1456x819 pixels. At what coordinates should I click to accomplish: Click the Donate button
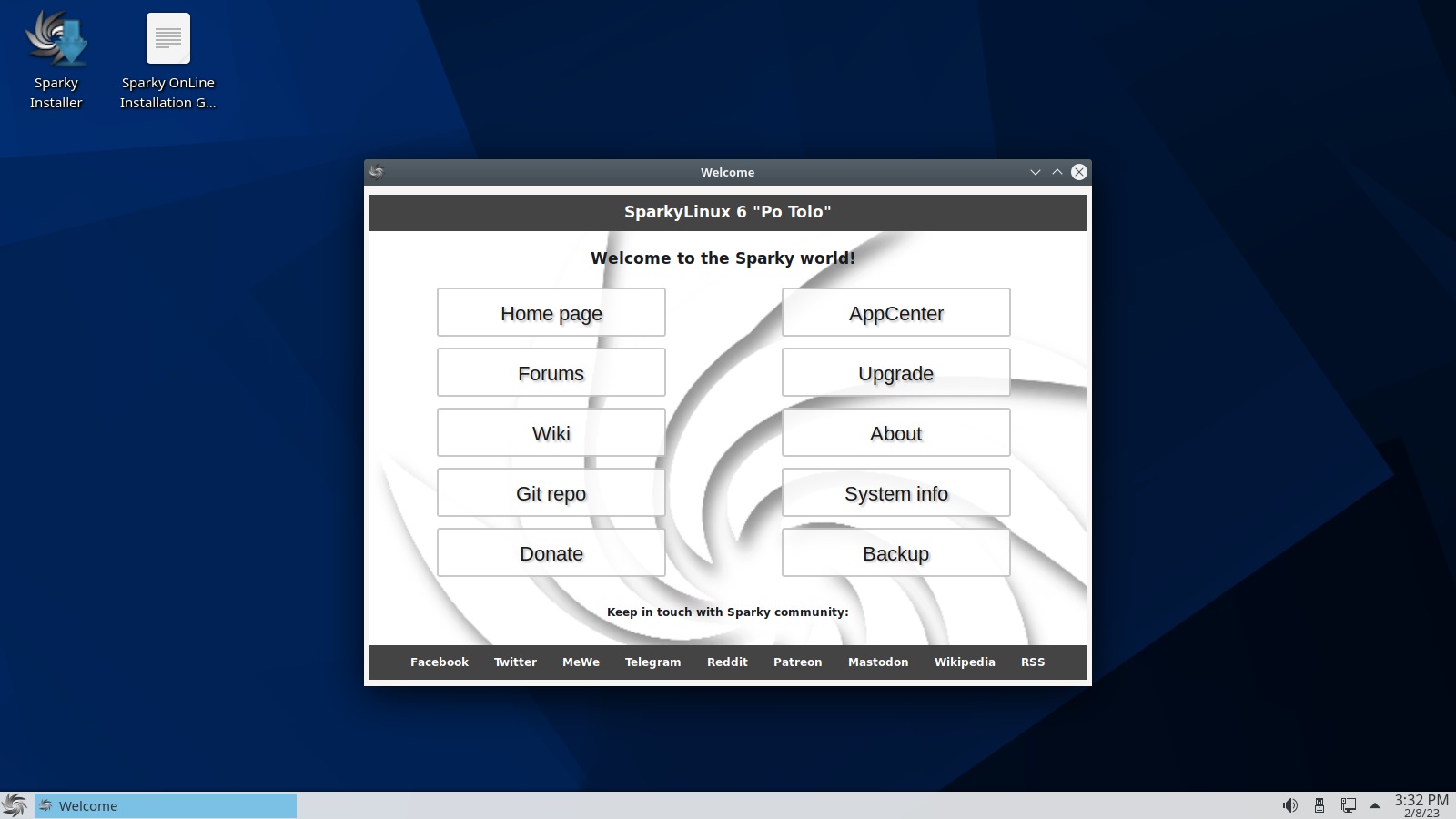point(551,553)
